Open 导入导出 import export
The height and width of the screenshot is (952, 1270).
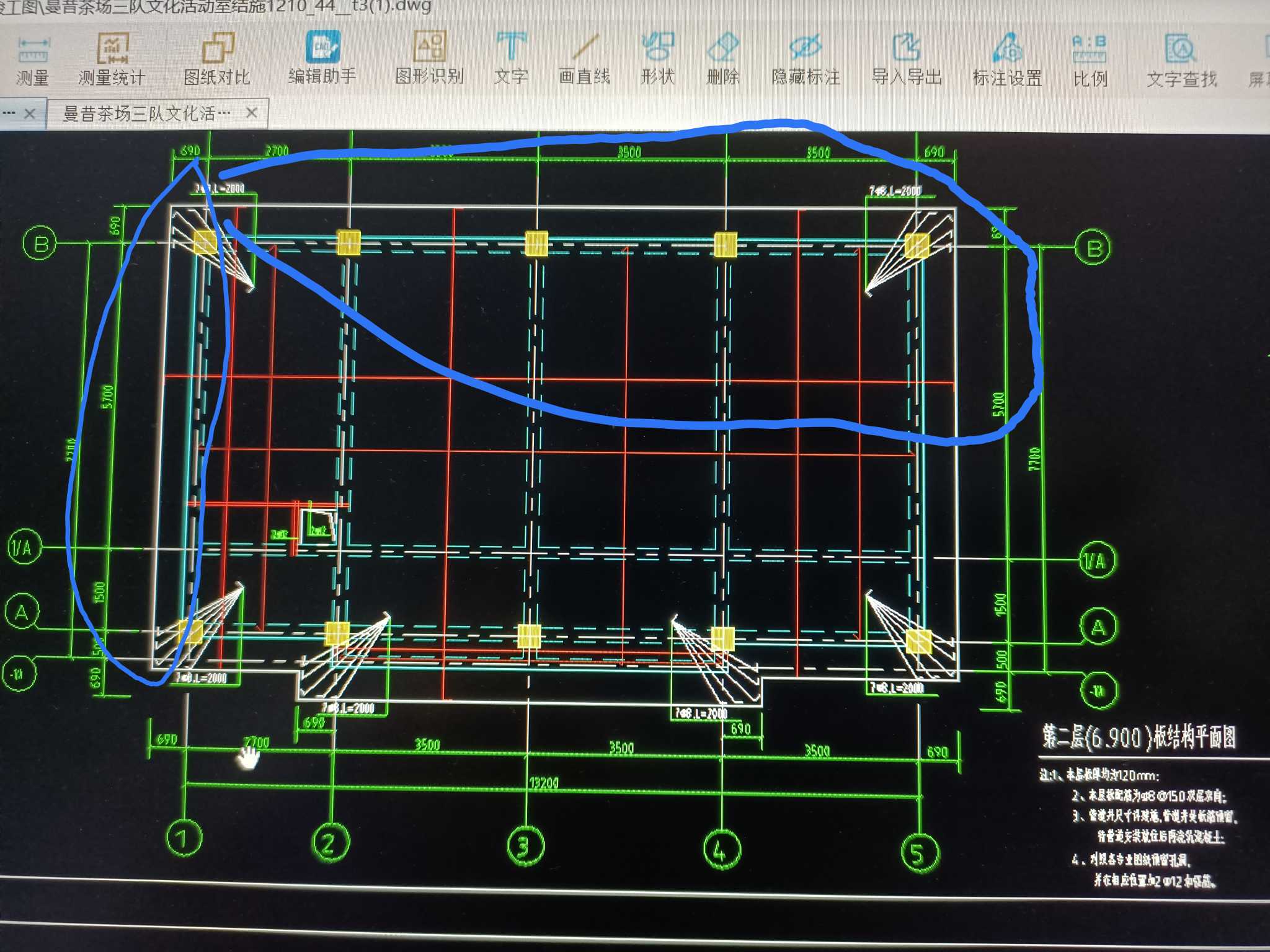click(x=907, y=60)
